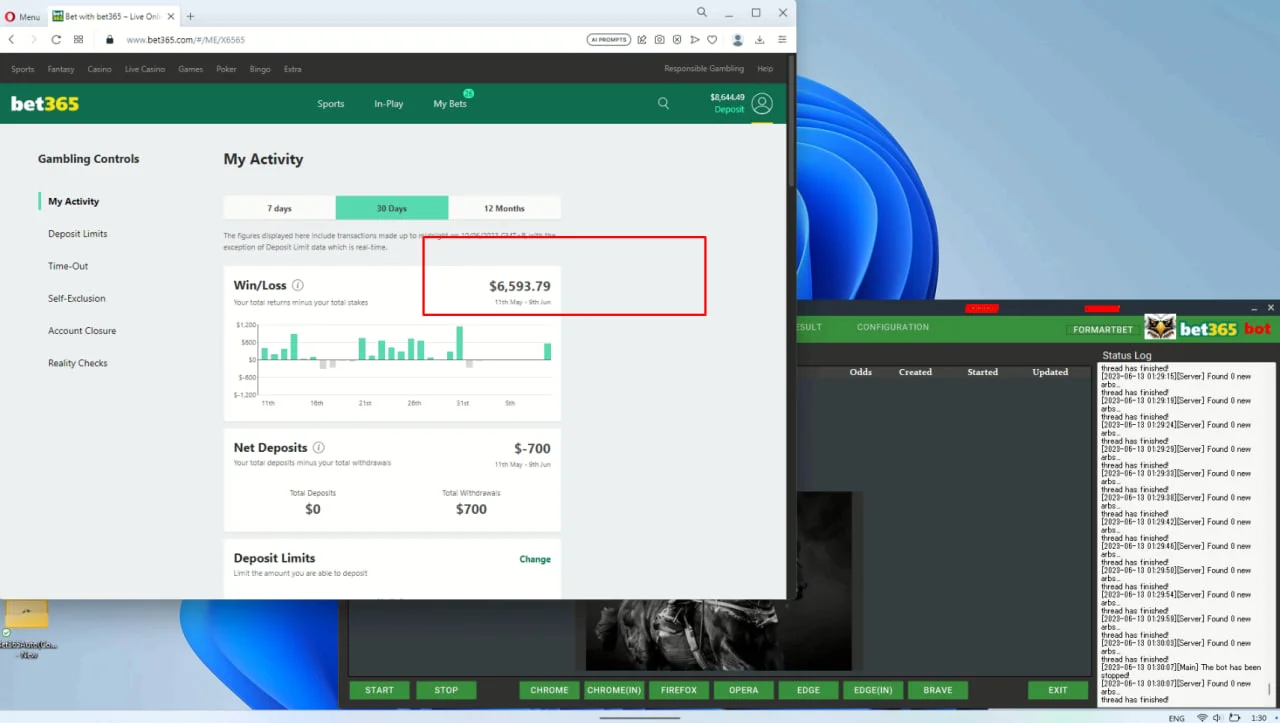Switch to 12 Months tab

(504, 208)
